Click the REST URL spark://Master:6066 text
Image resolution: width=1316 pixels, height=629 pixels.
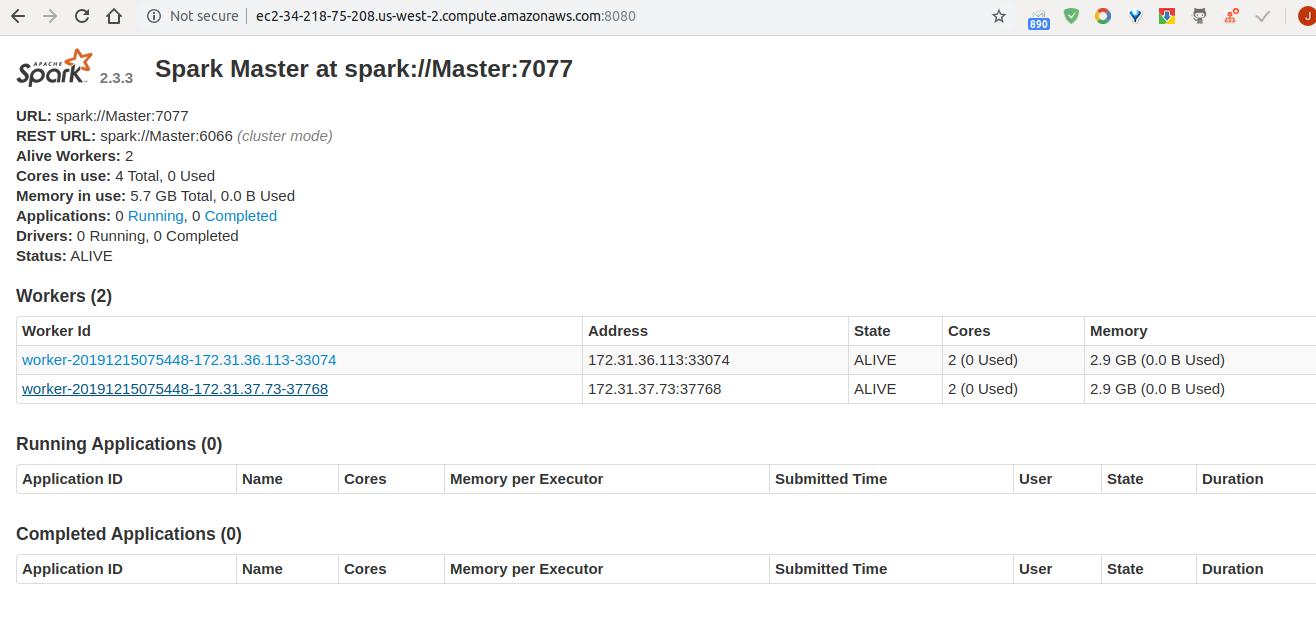pos(174,136)
